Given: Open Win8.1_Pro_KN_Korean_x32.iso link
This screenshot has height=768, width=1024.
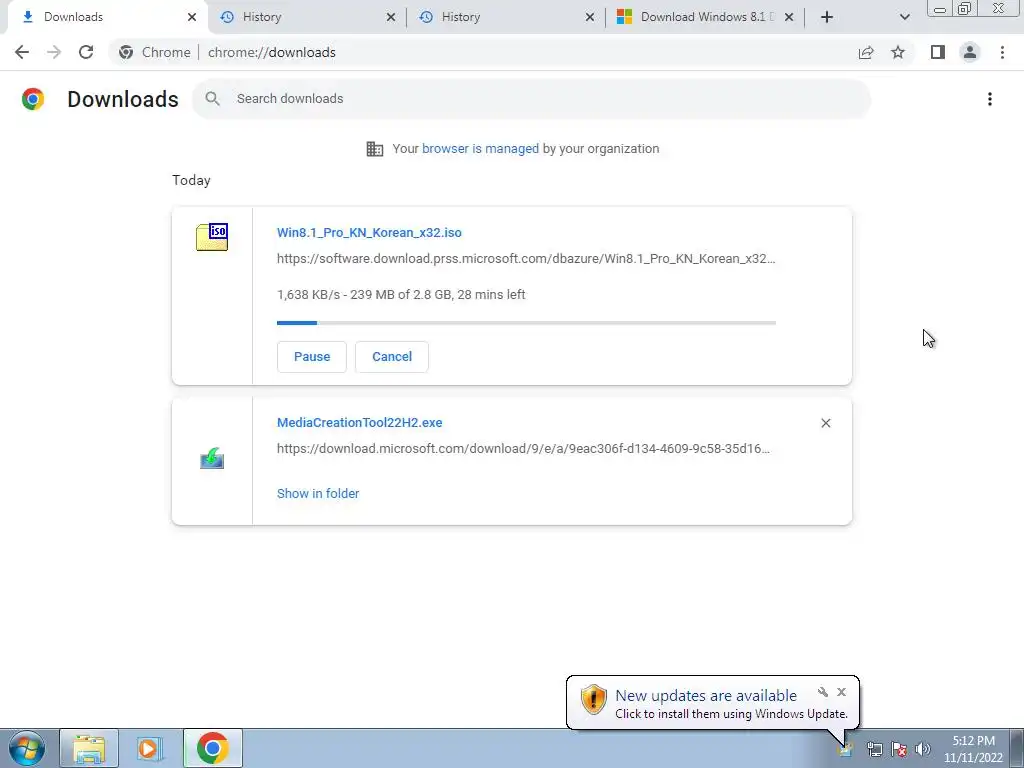Looking at the screenshot, I should click(x=369, y=232).
